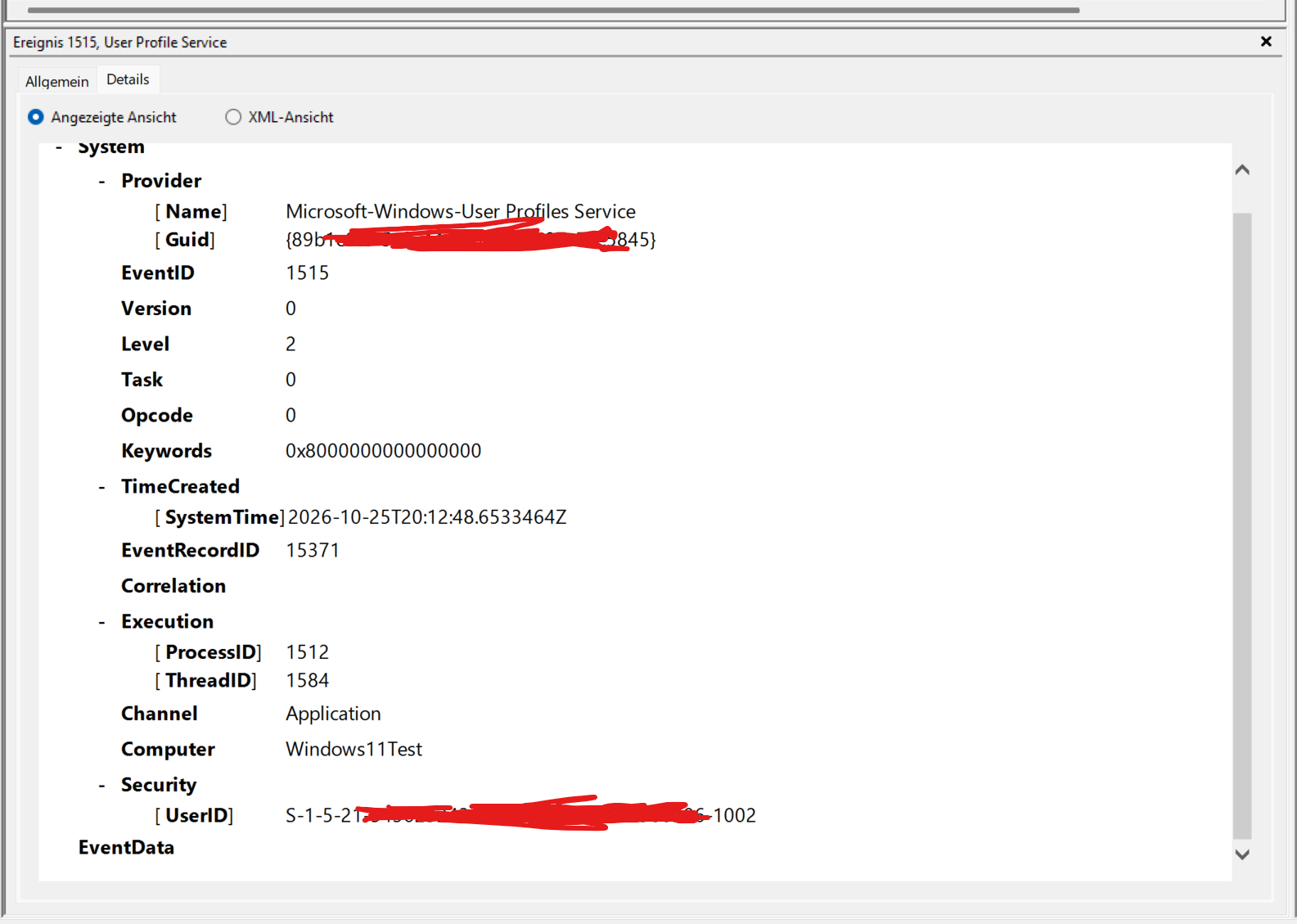
Task: Select the EventData node
Action: [126, 848]
